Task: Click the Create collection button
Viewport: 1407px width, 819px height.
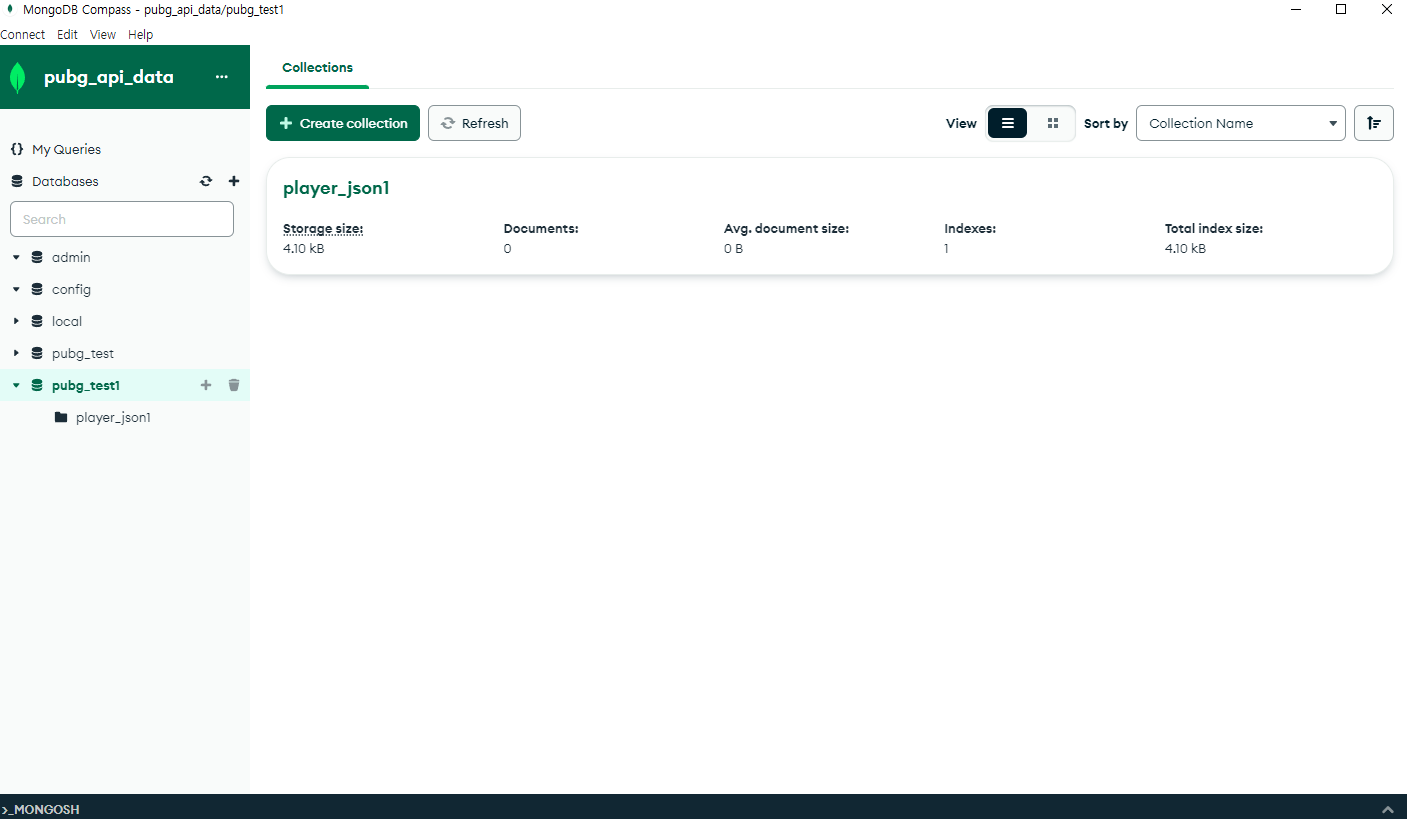Action: [x=343, y=123]
